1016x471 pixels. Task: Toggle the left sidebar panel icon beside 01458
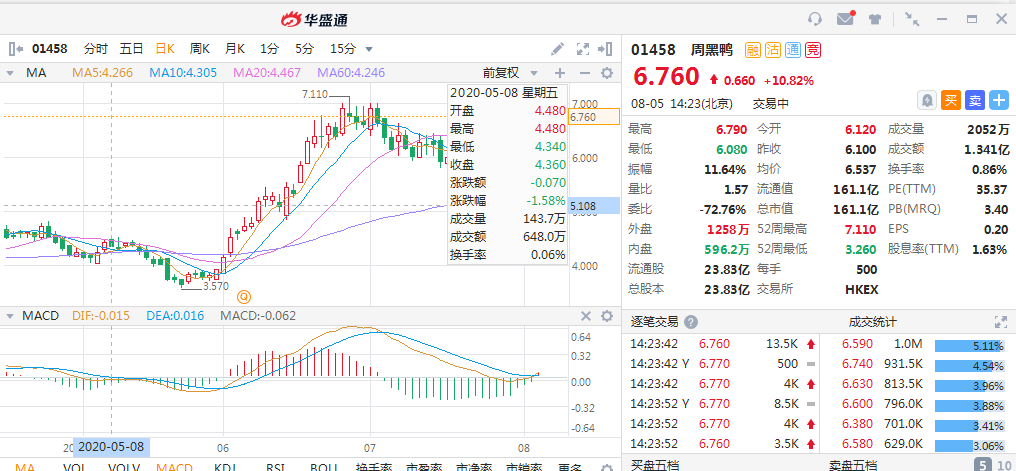pyautogui.click(x=16, y=49)
